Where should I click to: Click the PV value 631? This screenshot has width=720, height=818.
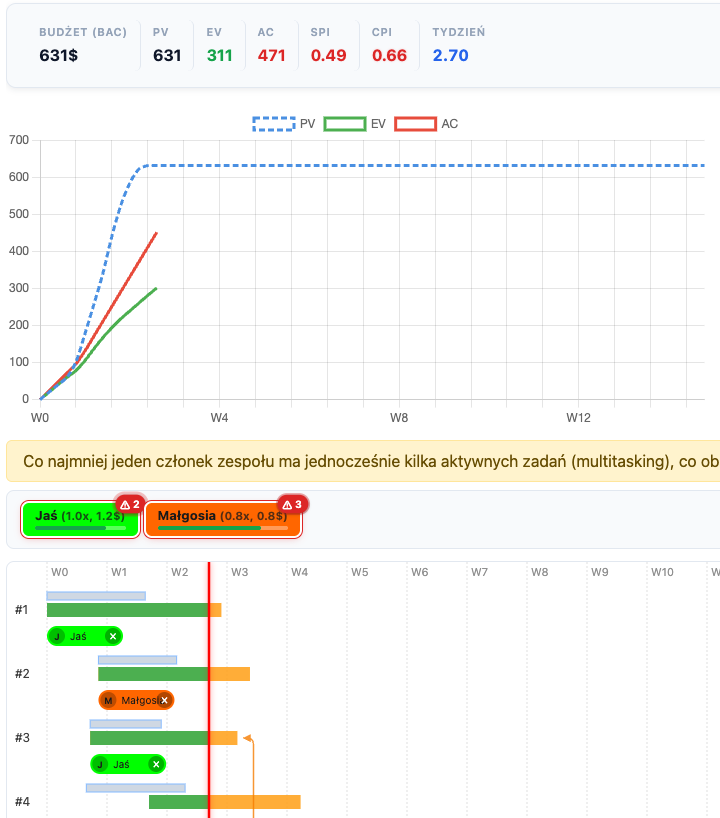tap(167, 55)
